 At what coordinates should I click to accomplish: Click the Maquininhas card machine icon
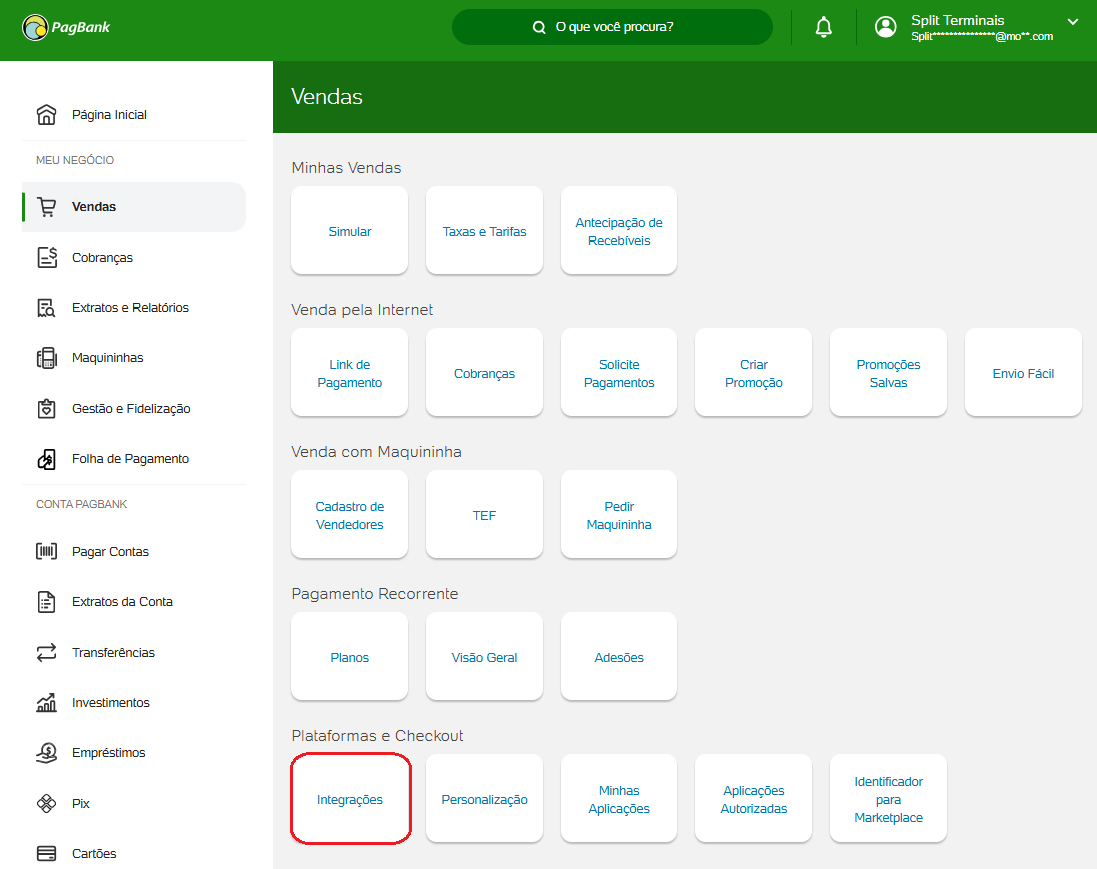pyautogui.click(x=46, y=358)
